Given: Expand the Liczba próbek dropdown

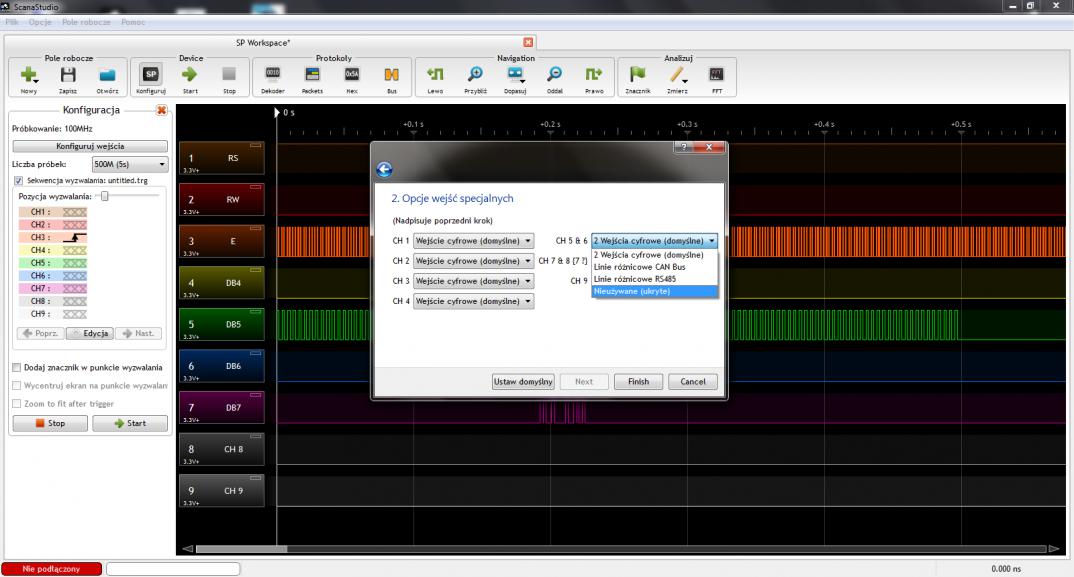Looking at the screenshot, I should coord(129,164).
